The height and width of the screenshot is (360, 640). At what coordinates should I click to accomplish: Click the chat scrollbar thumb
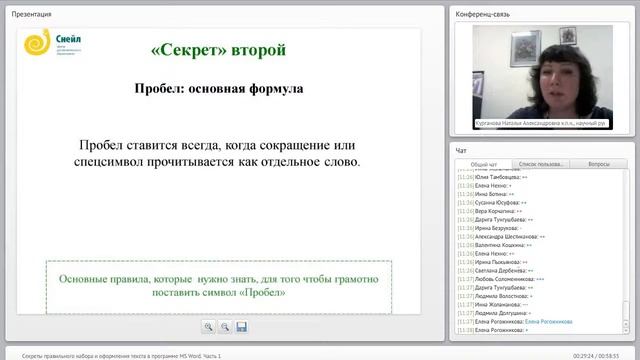tap(626, 310)
